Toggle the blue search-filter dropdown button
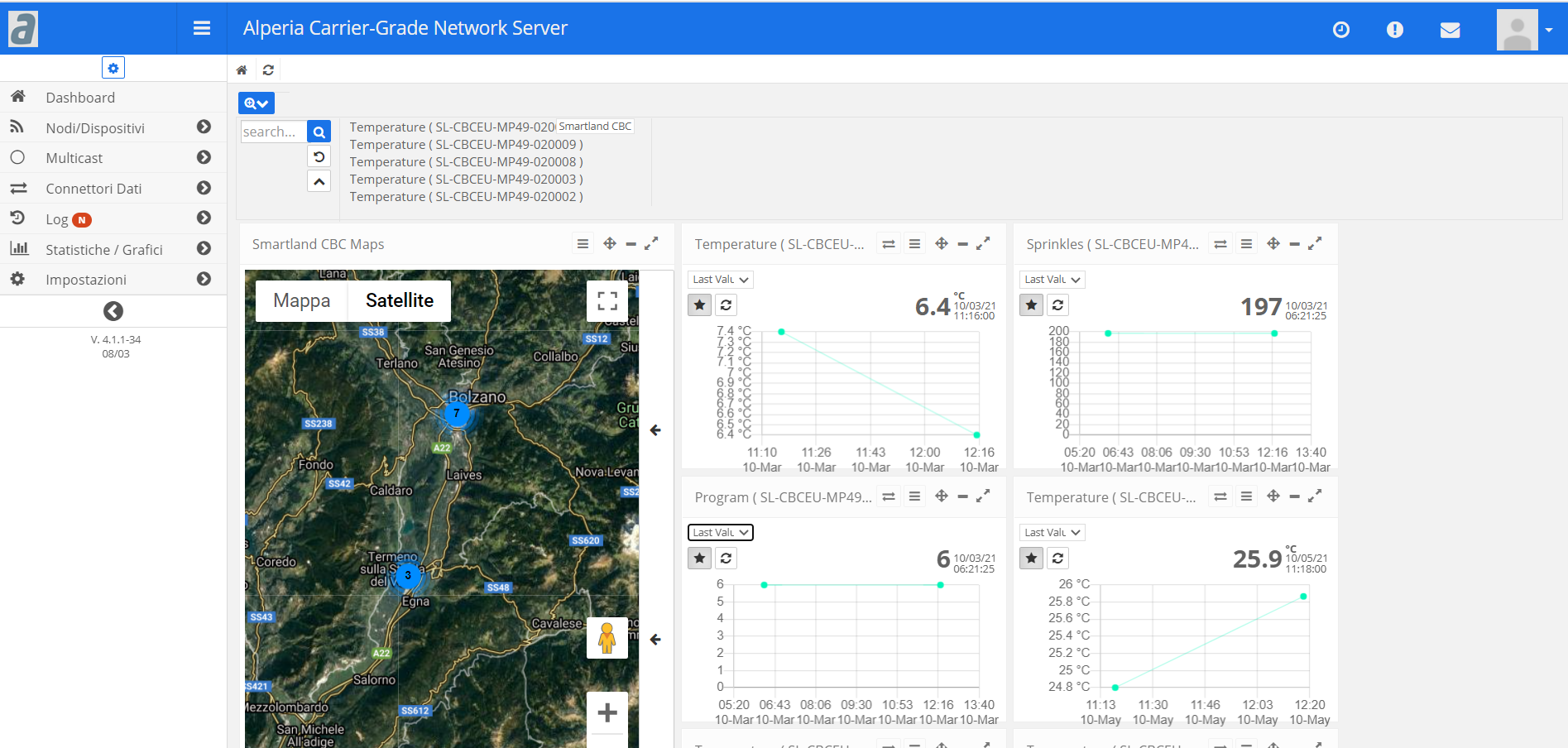Screen dimensions: 1568x748 pos(257,103)
